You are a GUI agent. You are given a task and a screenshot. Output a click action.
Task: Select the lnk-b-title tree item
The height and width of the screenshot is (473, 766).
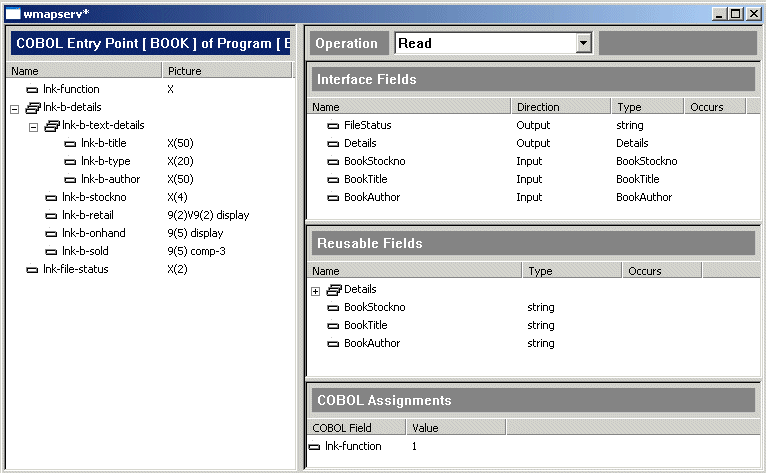103,144
